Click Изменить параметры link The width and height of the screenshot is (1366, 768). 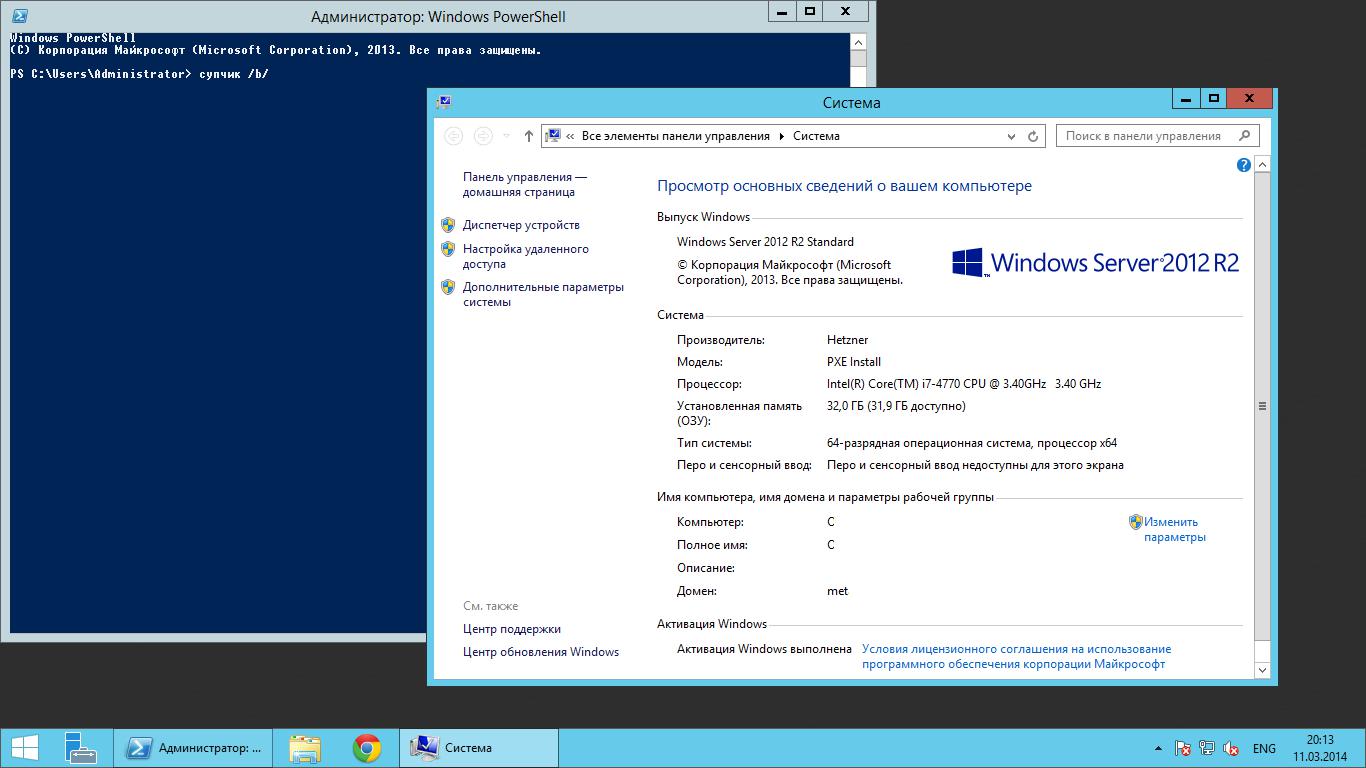click(x=1175, y=529)
